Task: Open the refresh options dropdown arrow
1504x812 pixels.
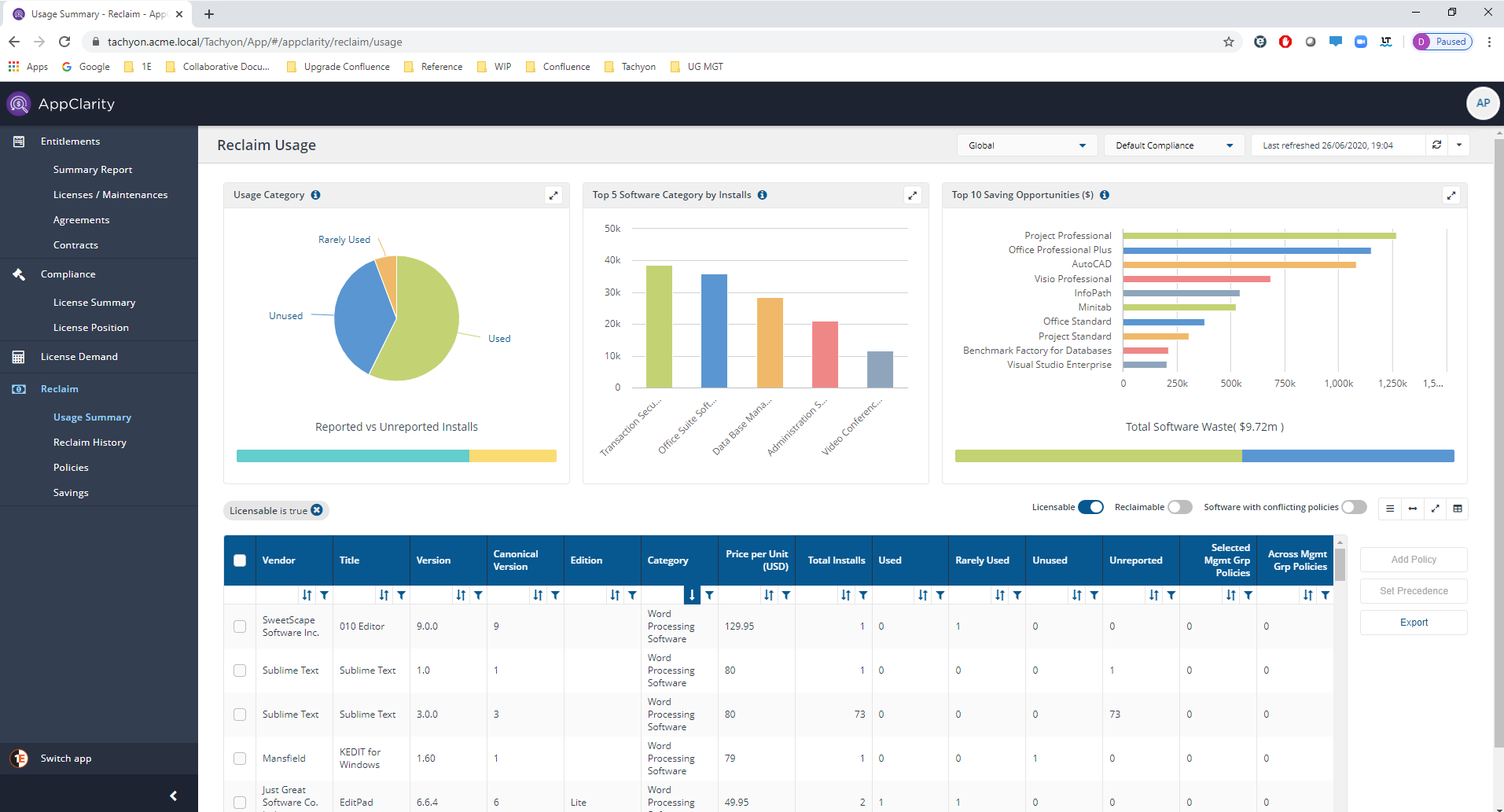Action: [1459, 145]
